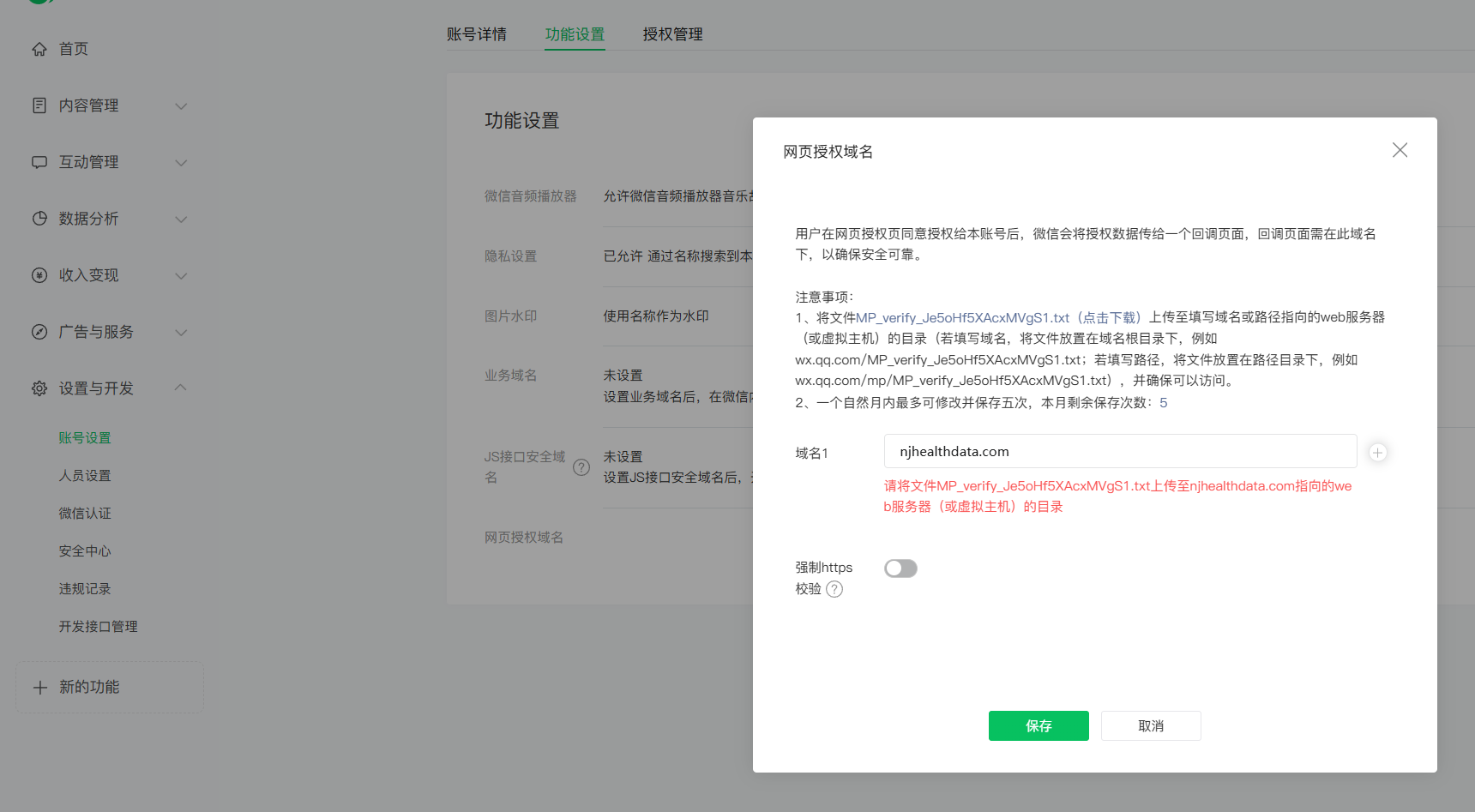Open 账号设置 in the sidebar
The width and height of the screenshot is (1475, 812).
pos(85,438)
